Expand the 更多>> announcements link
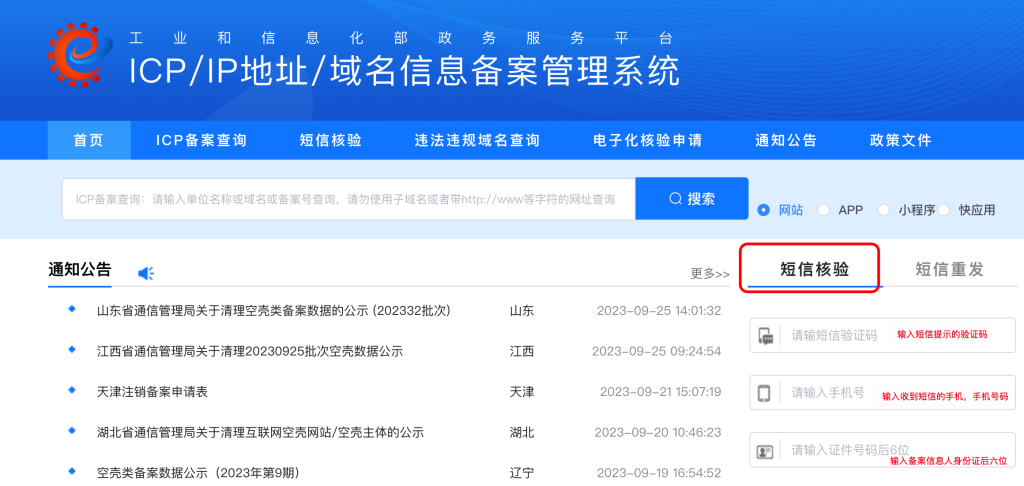 click(x=710, y=273)
